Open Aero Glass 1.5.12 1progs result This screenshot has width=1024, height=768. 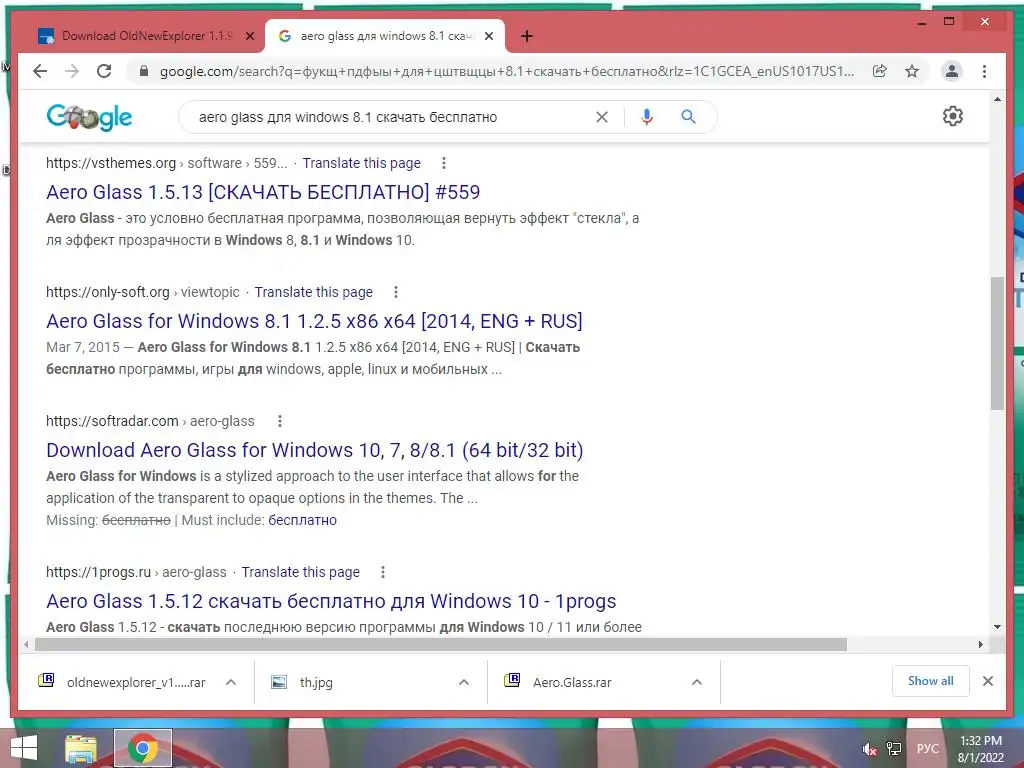pos(331,601)
